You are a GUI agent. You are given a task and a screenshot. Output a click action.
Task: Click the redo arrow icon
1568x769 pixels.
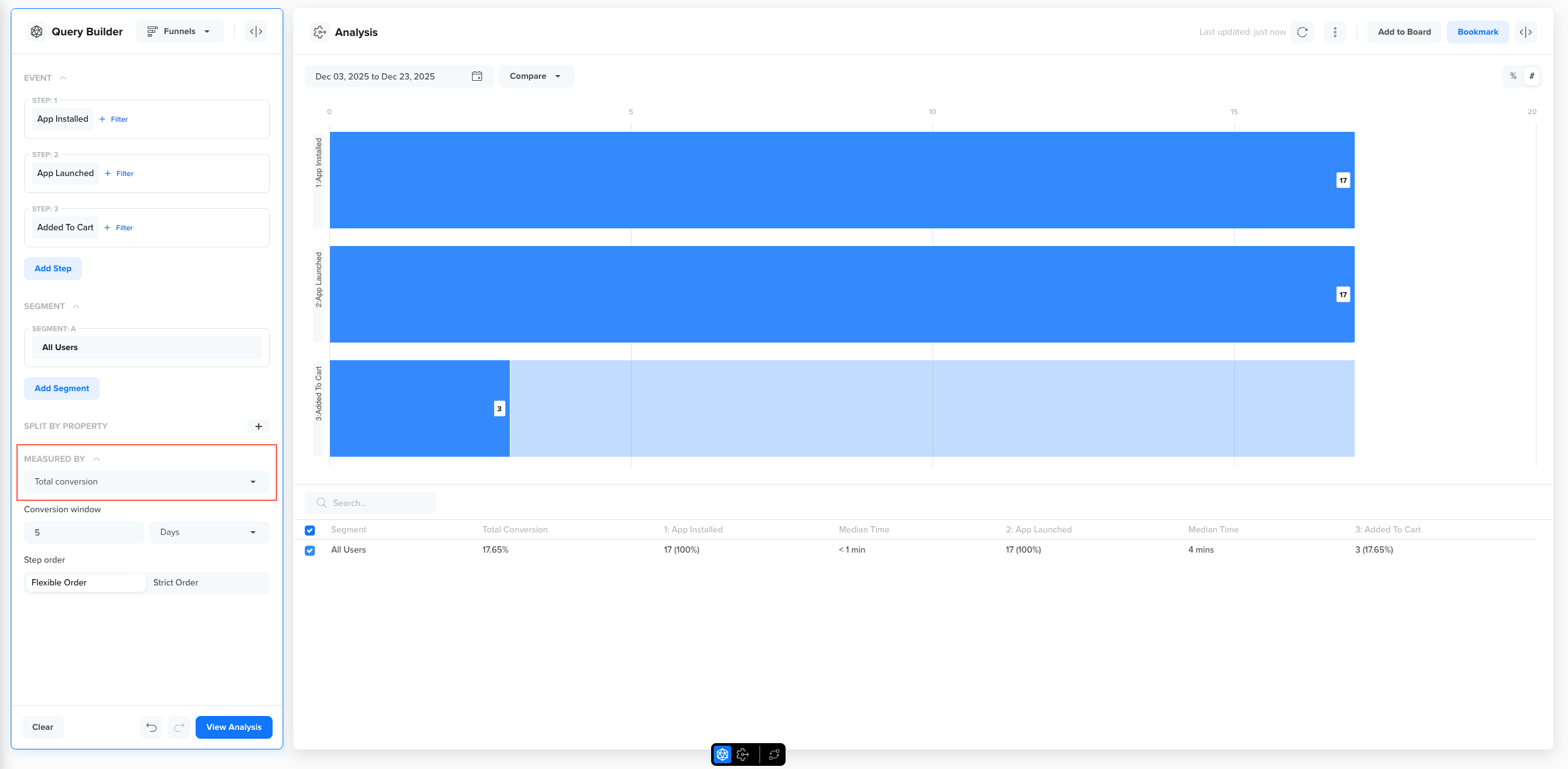179,727
